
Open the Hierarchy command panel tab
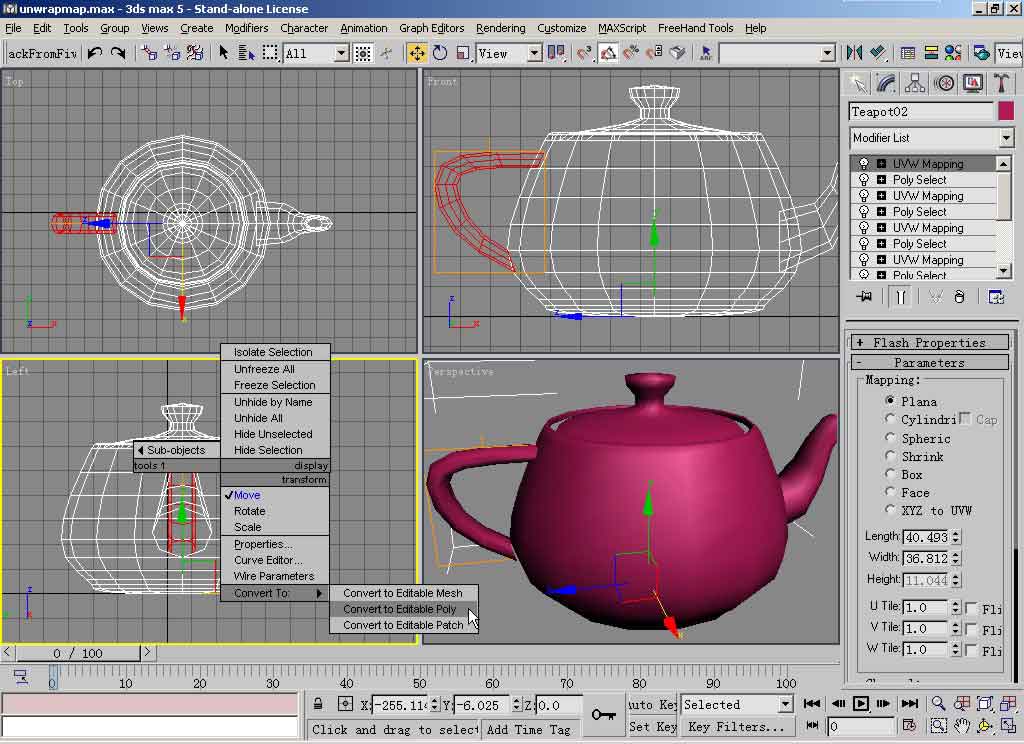(x=914, y=83)
